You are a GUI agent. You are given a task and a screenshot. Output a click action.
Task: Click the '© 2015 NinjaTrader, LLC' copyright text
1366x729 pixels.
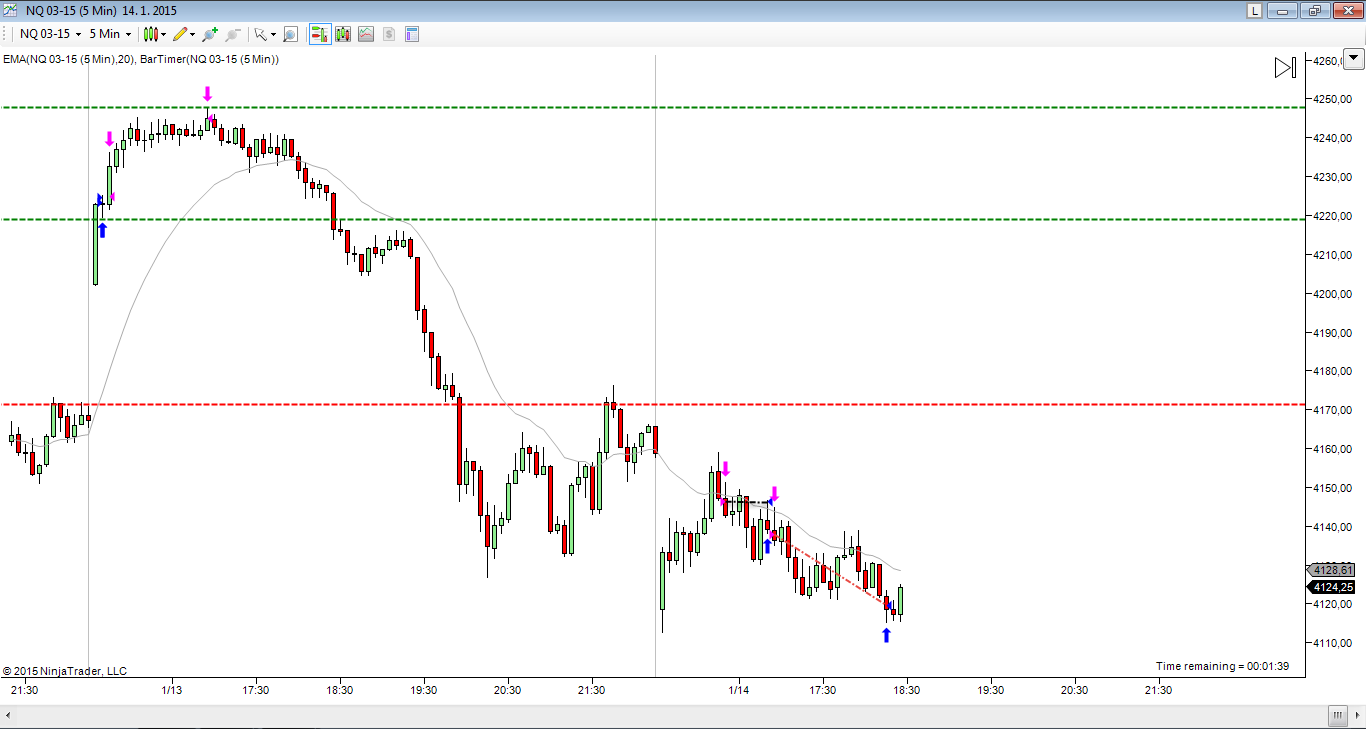coord(65,671)
